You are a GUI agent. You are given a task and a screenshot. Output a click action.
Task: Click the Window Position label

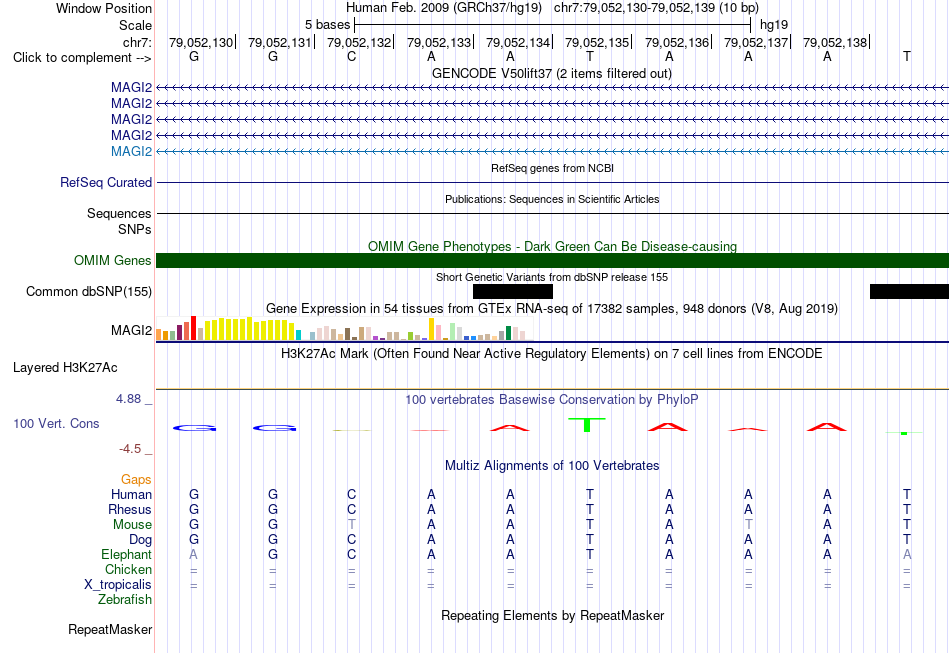104,8
